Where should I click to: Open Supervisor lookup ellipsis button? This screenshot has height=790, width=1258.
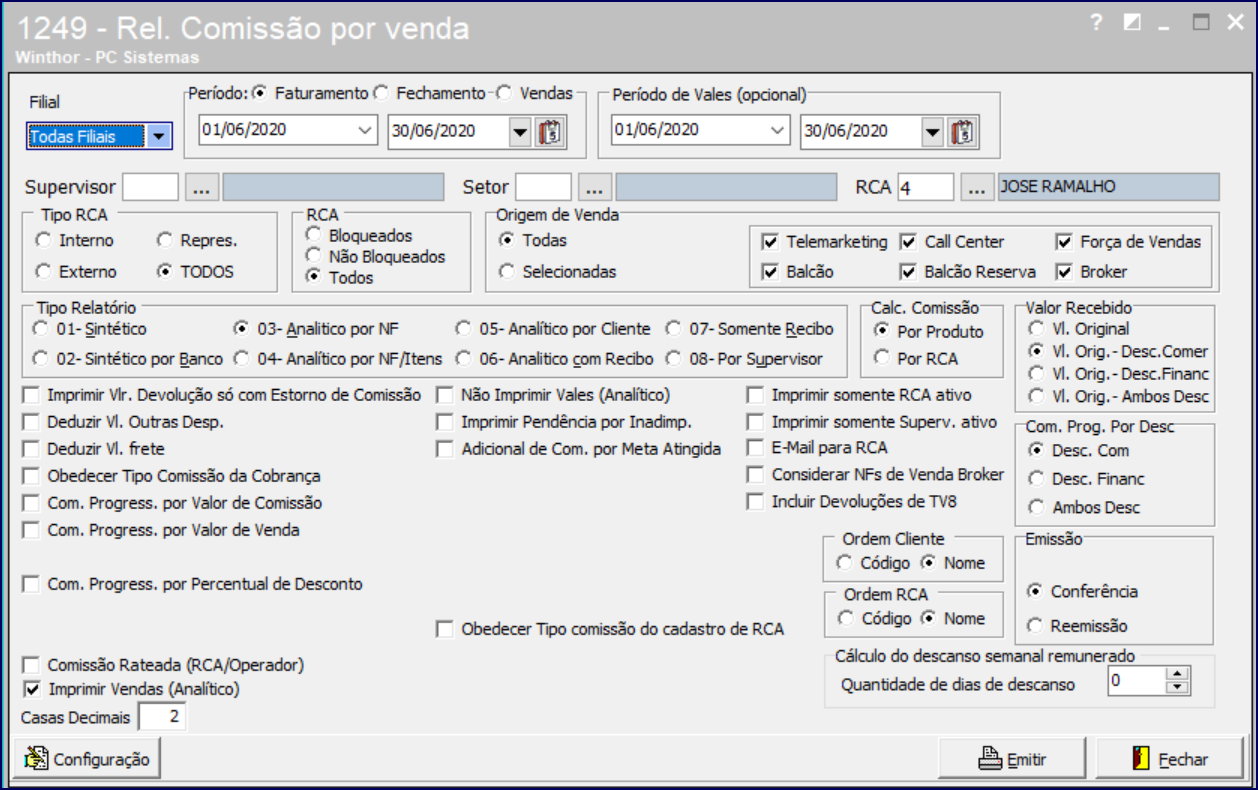click(201, 187)
